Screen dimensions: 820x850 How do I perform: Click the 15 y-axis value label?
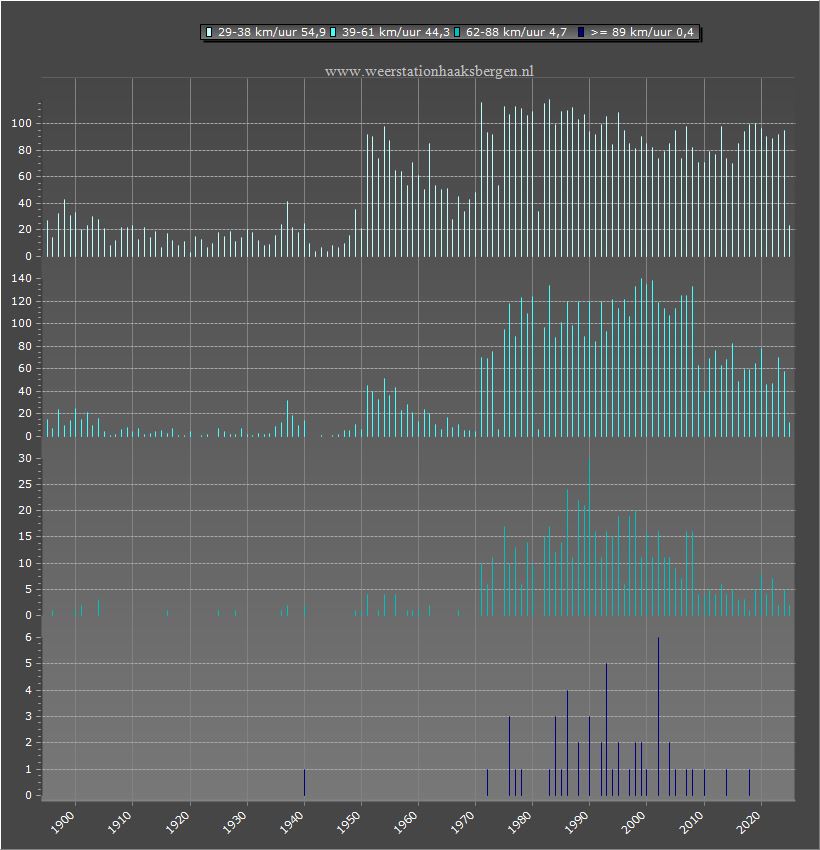point(25,536)
